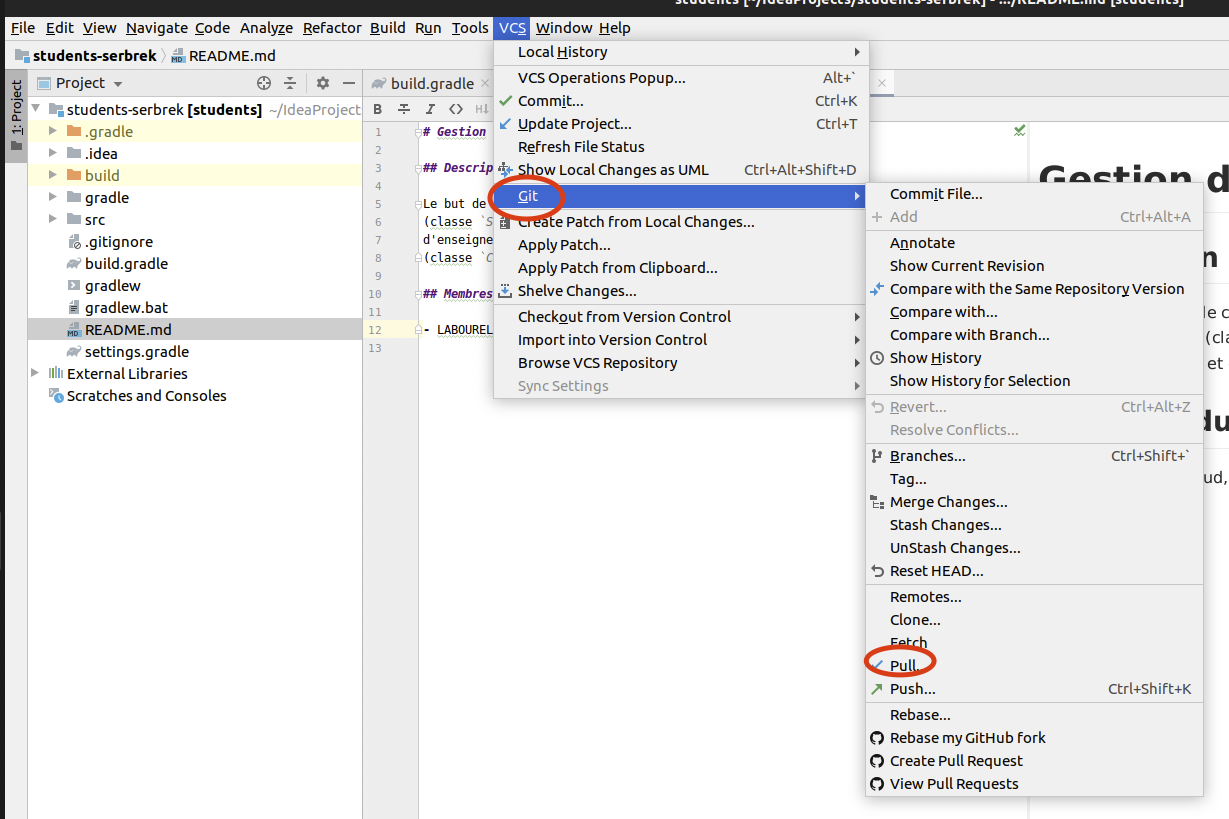This screenshot has width=1229, height=819.
Task: Apply bold with the B toolbar icon
Action: tap(378, 109)
